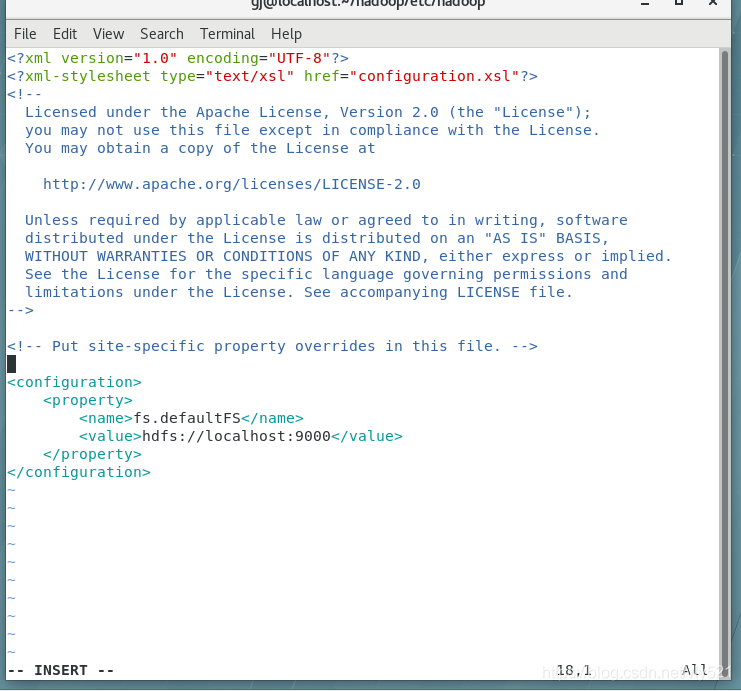Close the terminal window
The width and height of the screenshot is (741, 691).
click(713, 3)
